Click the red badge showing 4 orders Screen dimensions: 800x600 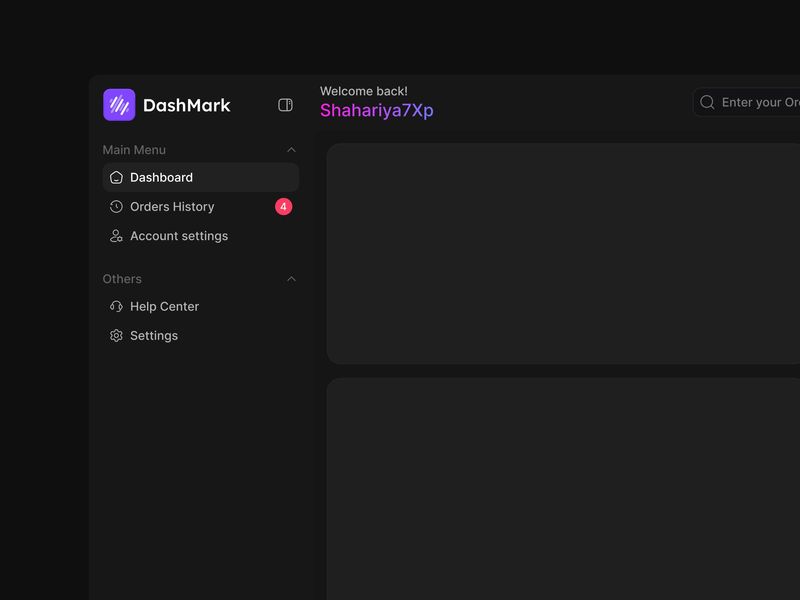tap(283, 206)
